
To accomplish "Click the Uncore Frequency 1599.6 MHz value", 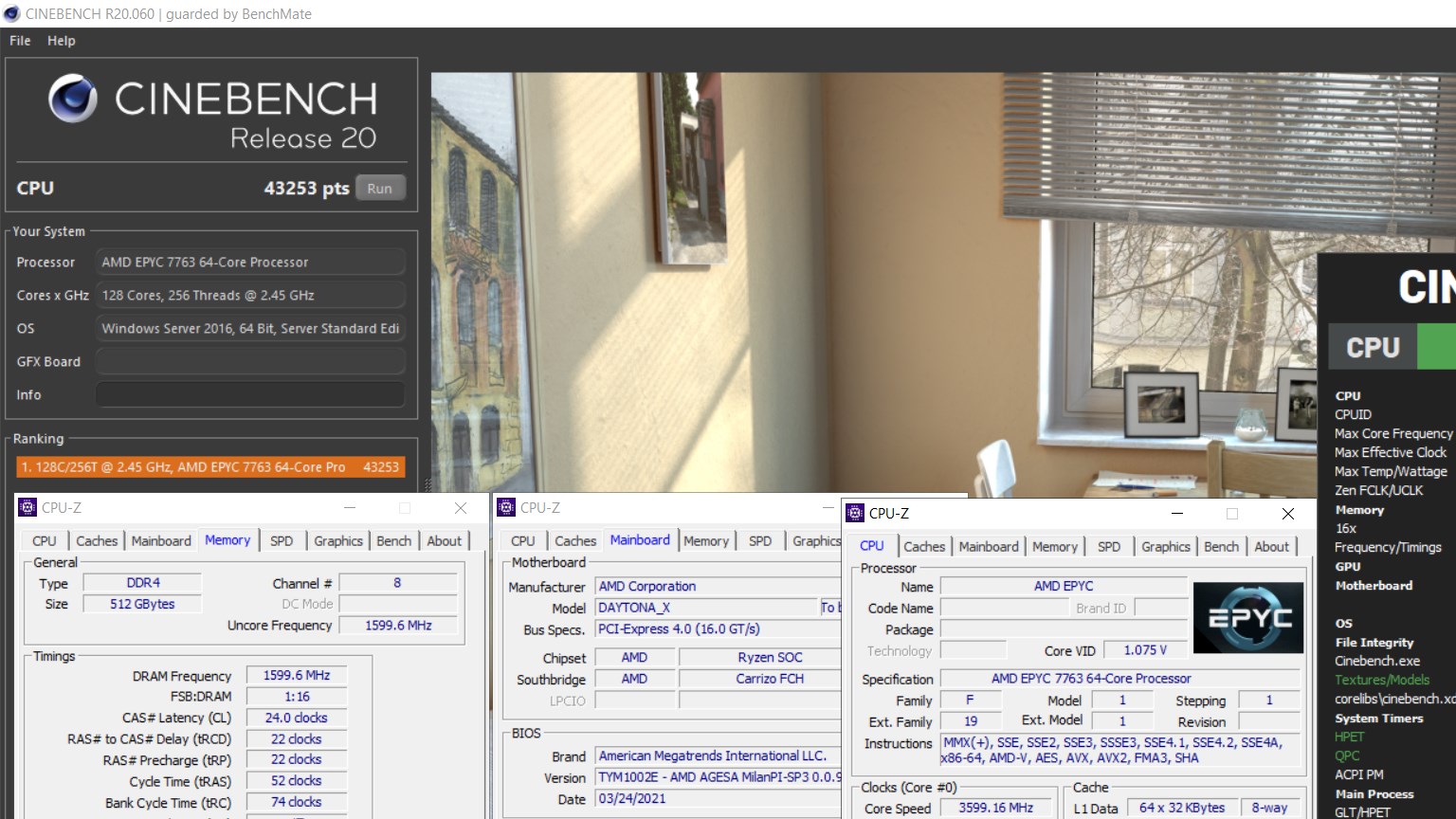I will 398,626.
